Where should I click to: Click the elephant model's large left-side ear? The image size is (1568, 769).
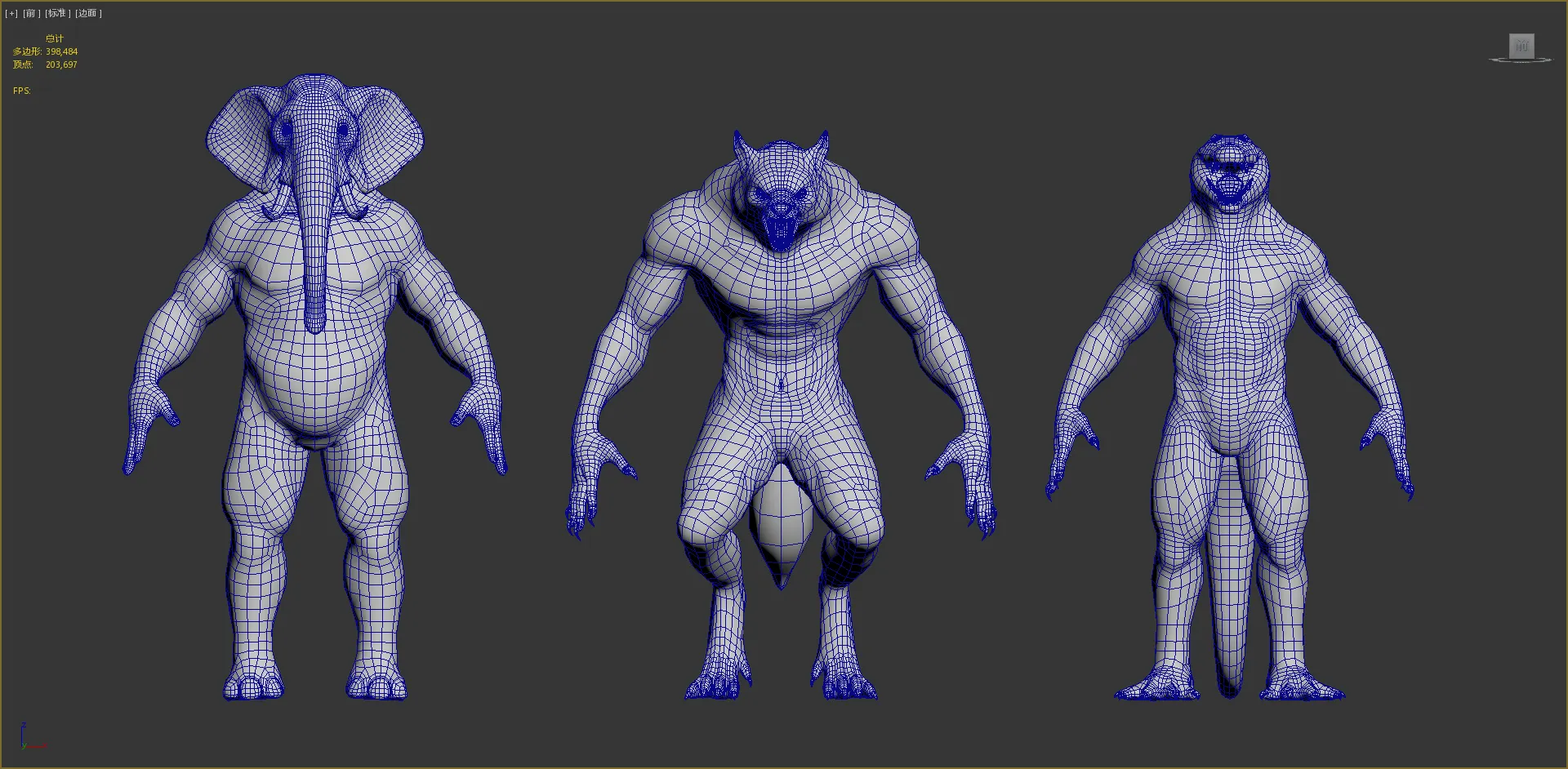[237, 139]
